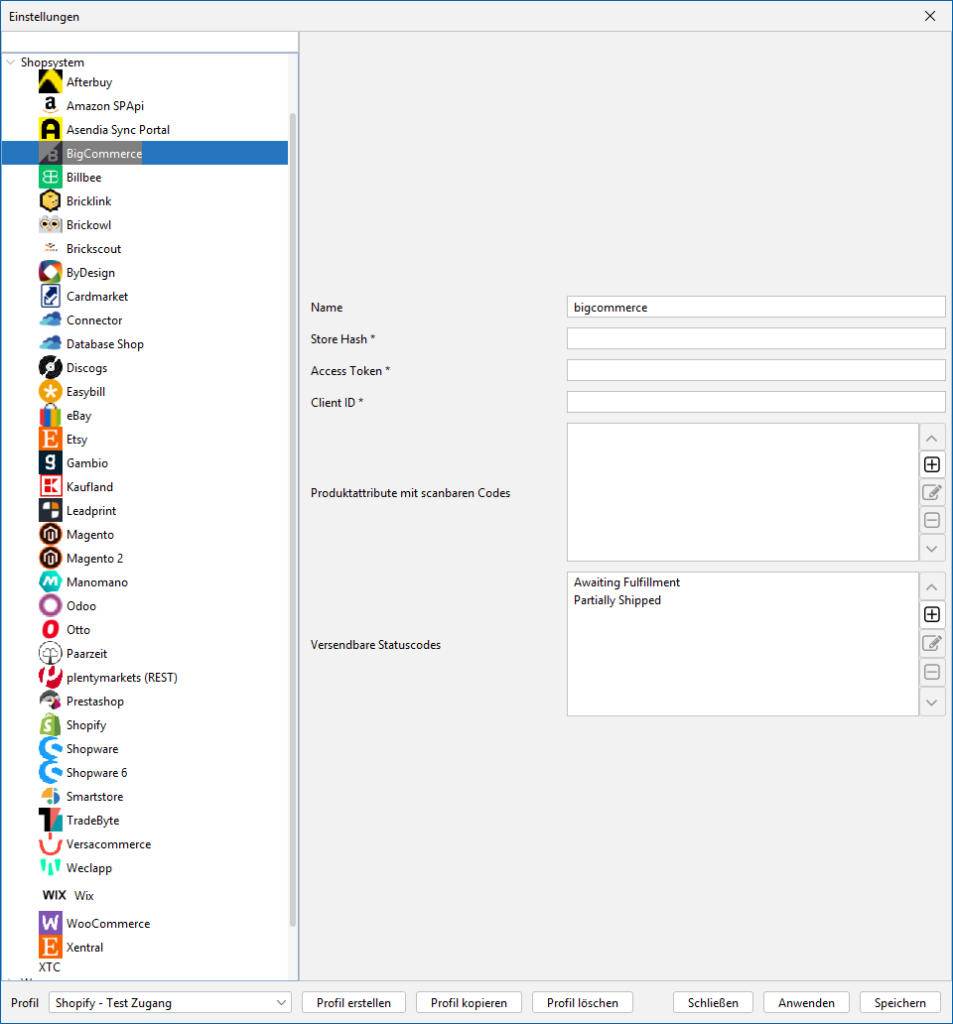Click the Amazon SPApi icon

(50, 106)
